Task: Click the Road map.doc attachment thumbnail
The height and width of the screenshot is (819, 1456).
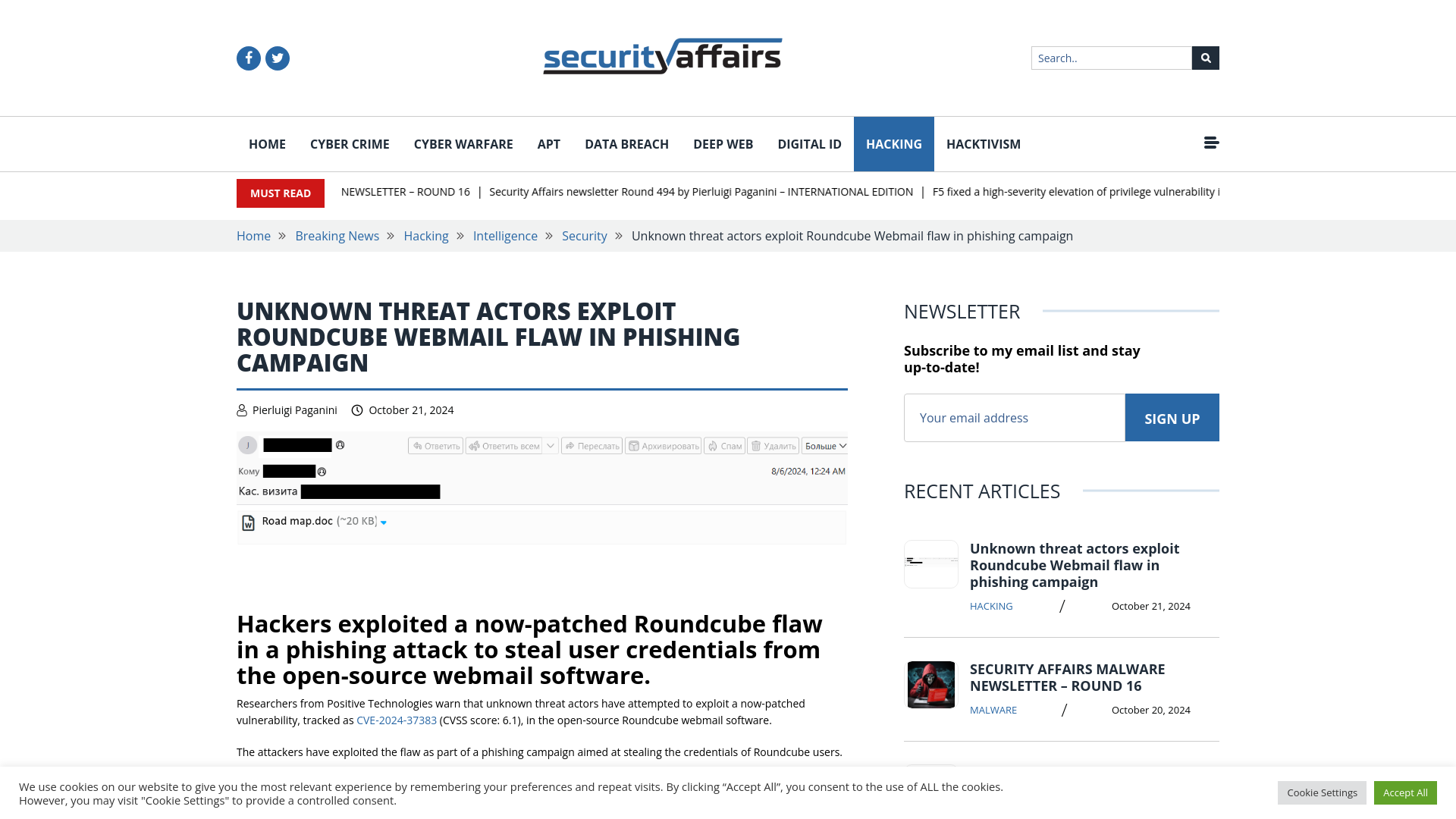Action: tap(247, 521)
